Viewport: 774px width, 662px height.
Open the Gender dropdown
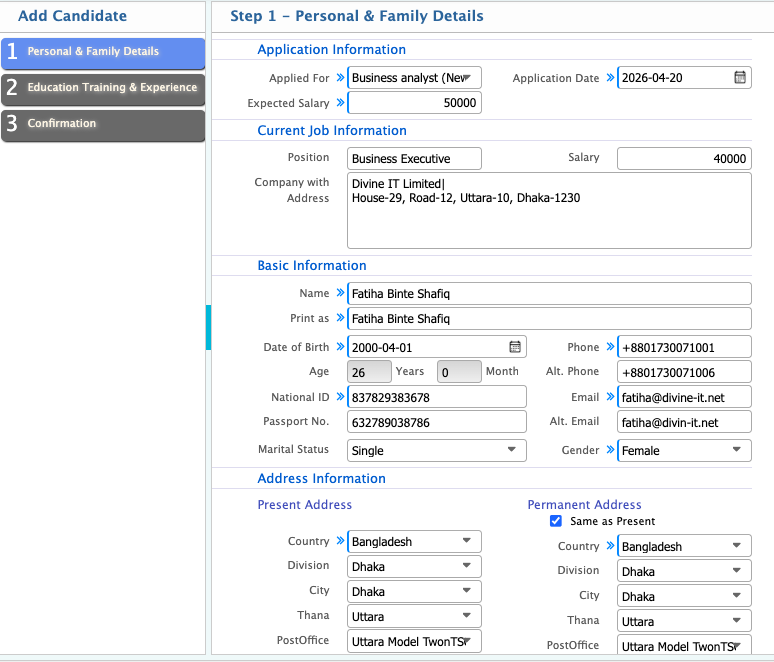point(684,451)
